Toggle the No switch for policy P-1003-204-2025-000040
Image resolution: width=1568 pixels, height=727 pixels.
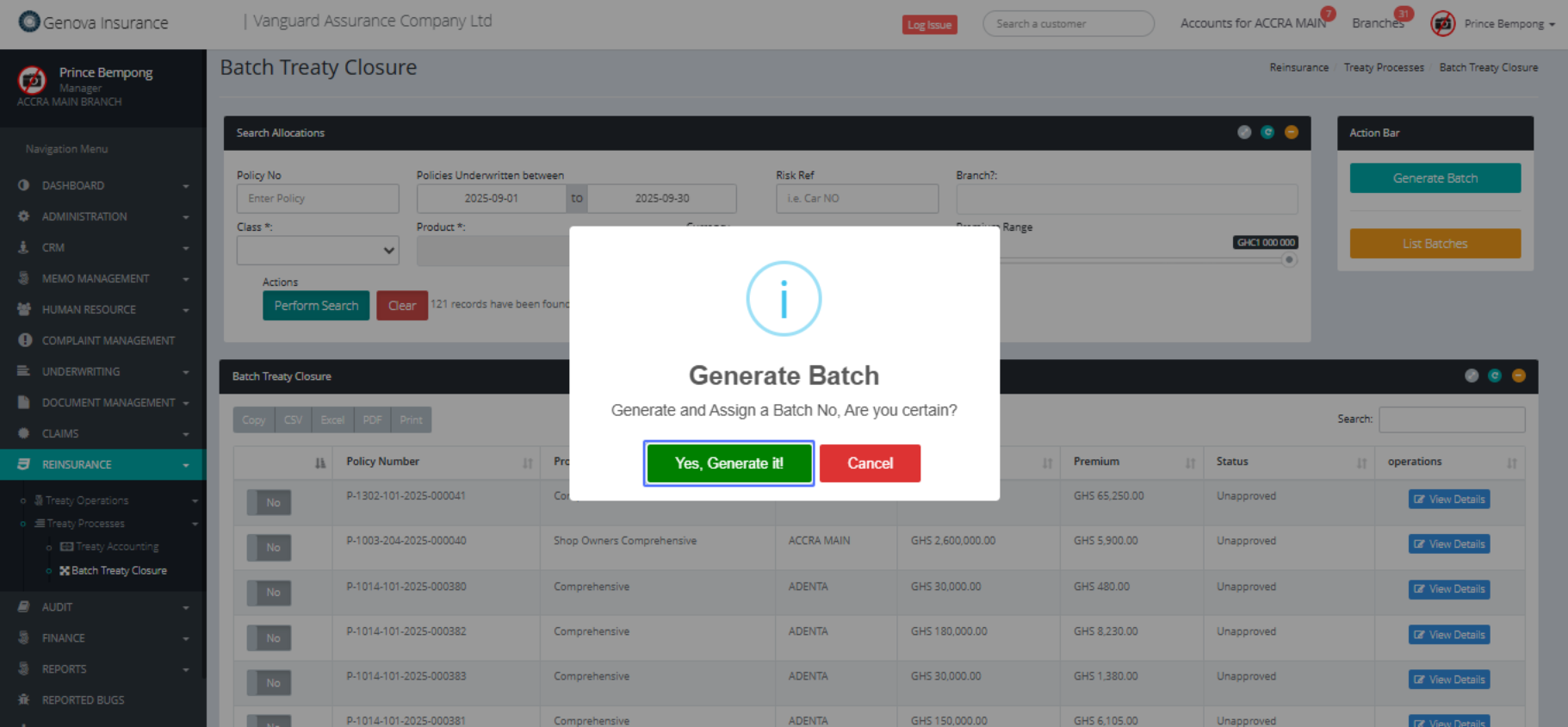pyautogui.click(x=269, y=547)
